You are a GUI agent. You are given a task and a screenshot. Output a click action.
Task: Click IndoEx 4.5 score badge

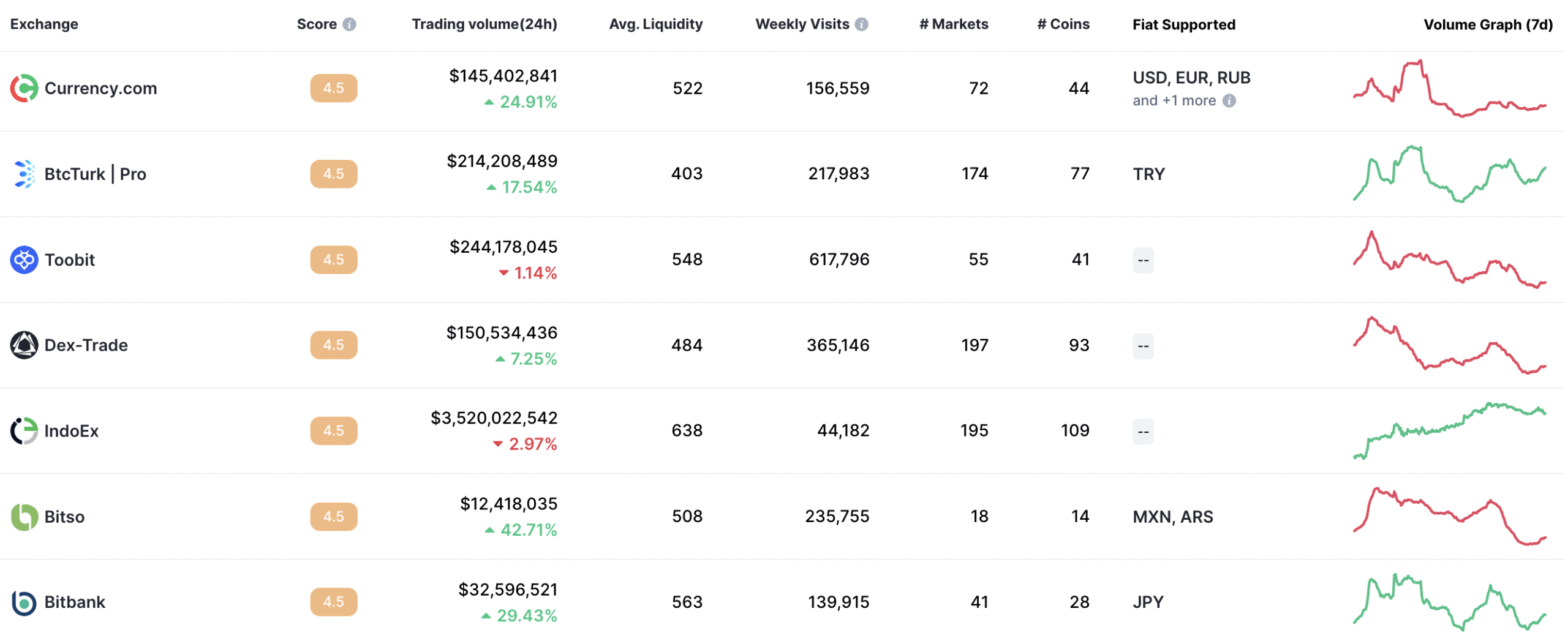coord(334,431)
